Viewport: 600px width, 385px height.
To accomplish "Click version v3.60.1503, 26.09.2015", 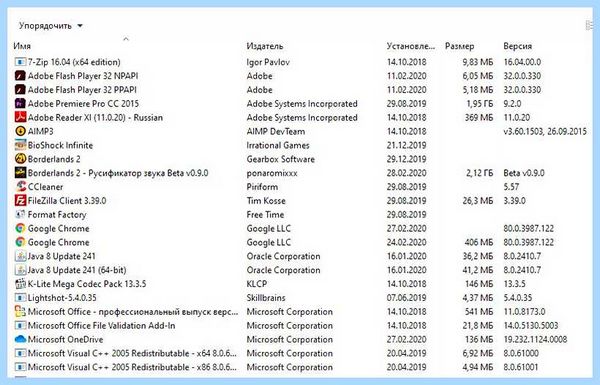I will point(545,131).
